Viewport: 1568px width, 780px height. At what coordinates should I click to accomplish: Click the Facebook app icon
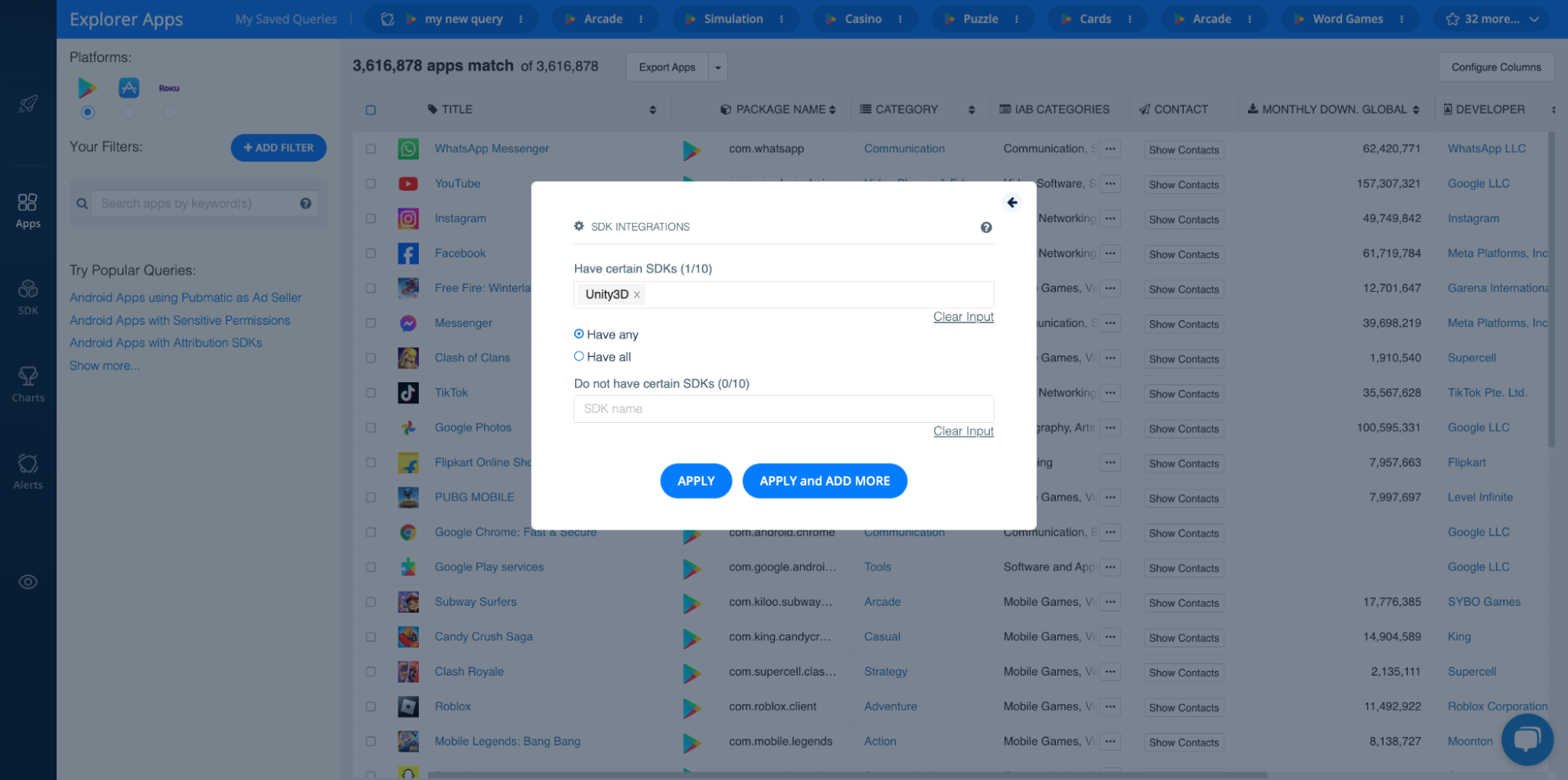tap(408, 253)
